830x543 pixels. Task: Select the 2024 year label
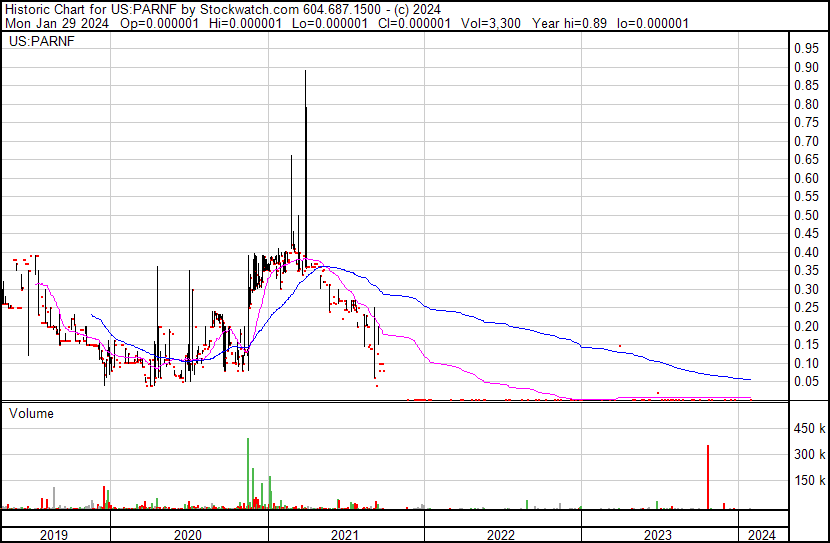[x=762, y=535]
